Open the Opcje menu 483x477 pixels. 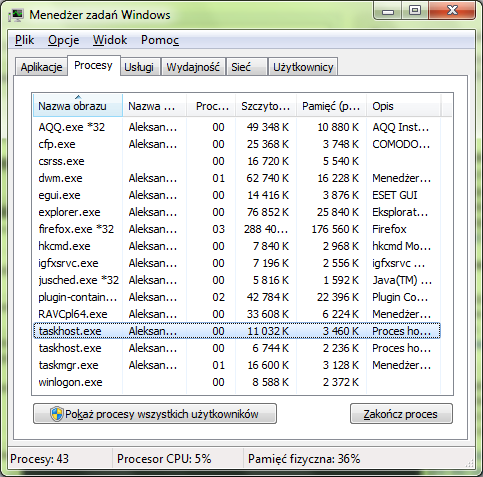click(64, 40)
